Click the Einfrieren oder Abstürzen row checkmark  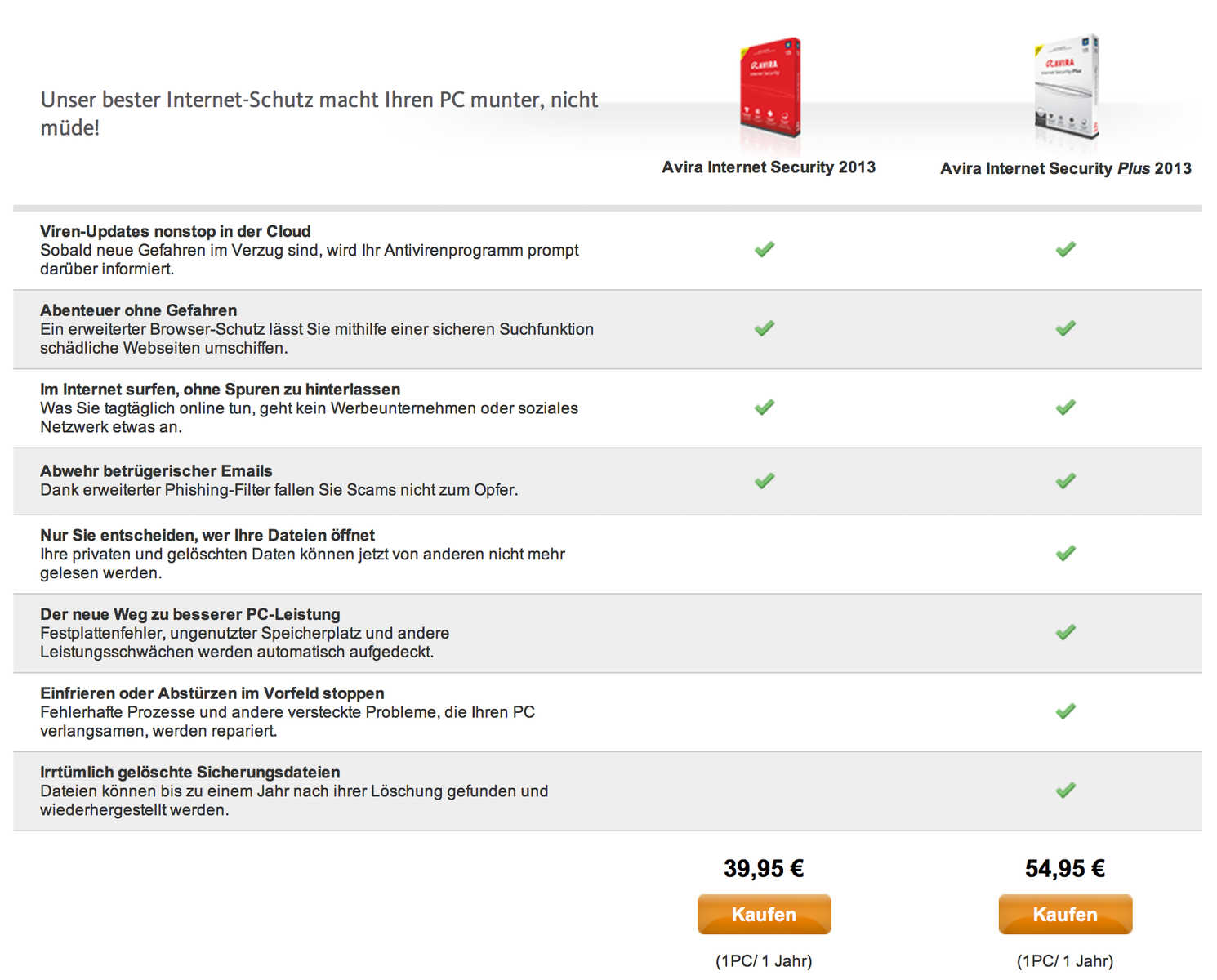(x=1065, y=711)
